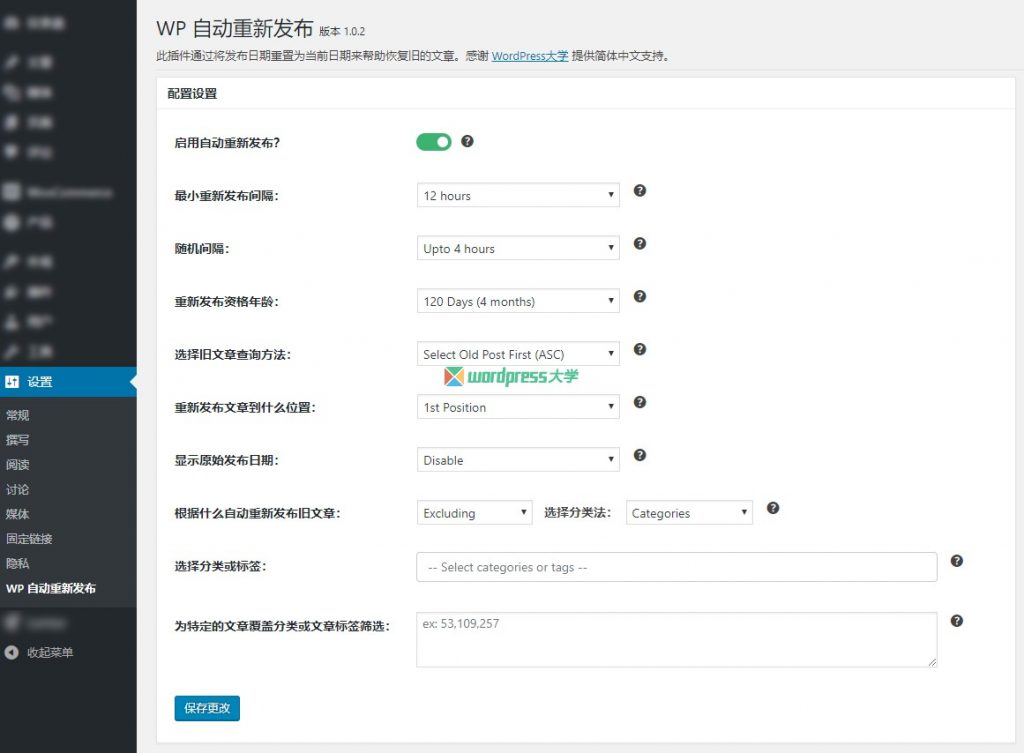Click the post ID override text area

676,639
